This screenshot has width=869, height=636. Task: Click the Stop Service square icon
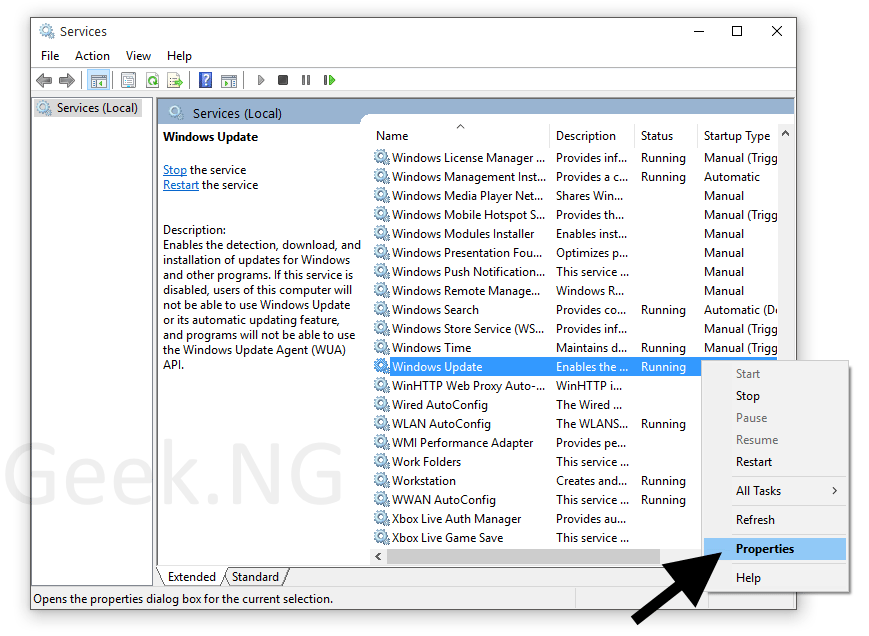pyautogui.click(x=283, y=80)
